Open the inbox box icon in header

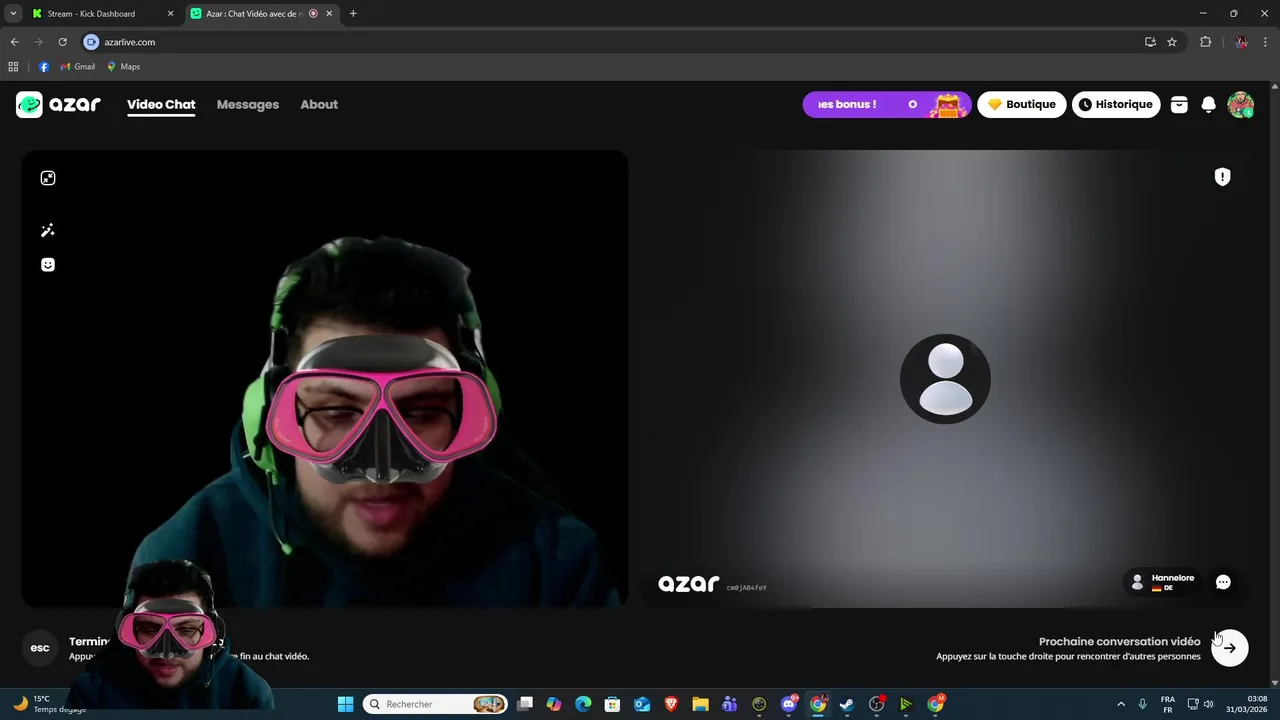[x=1179, y=104]
